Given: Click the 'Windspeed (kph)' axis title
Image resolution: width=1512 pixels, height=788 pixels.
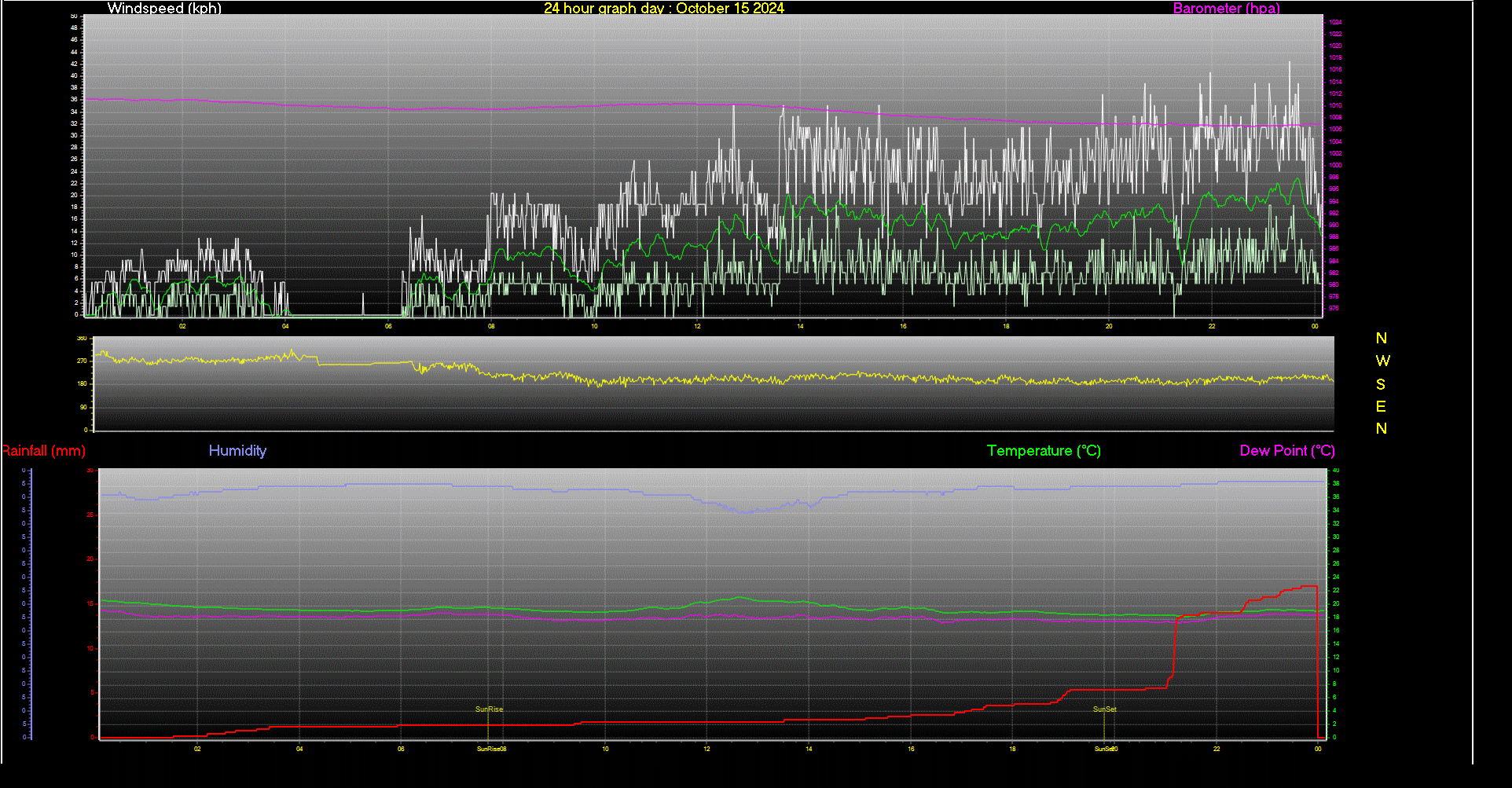Looking at the screenshot, I should (164, 8).
